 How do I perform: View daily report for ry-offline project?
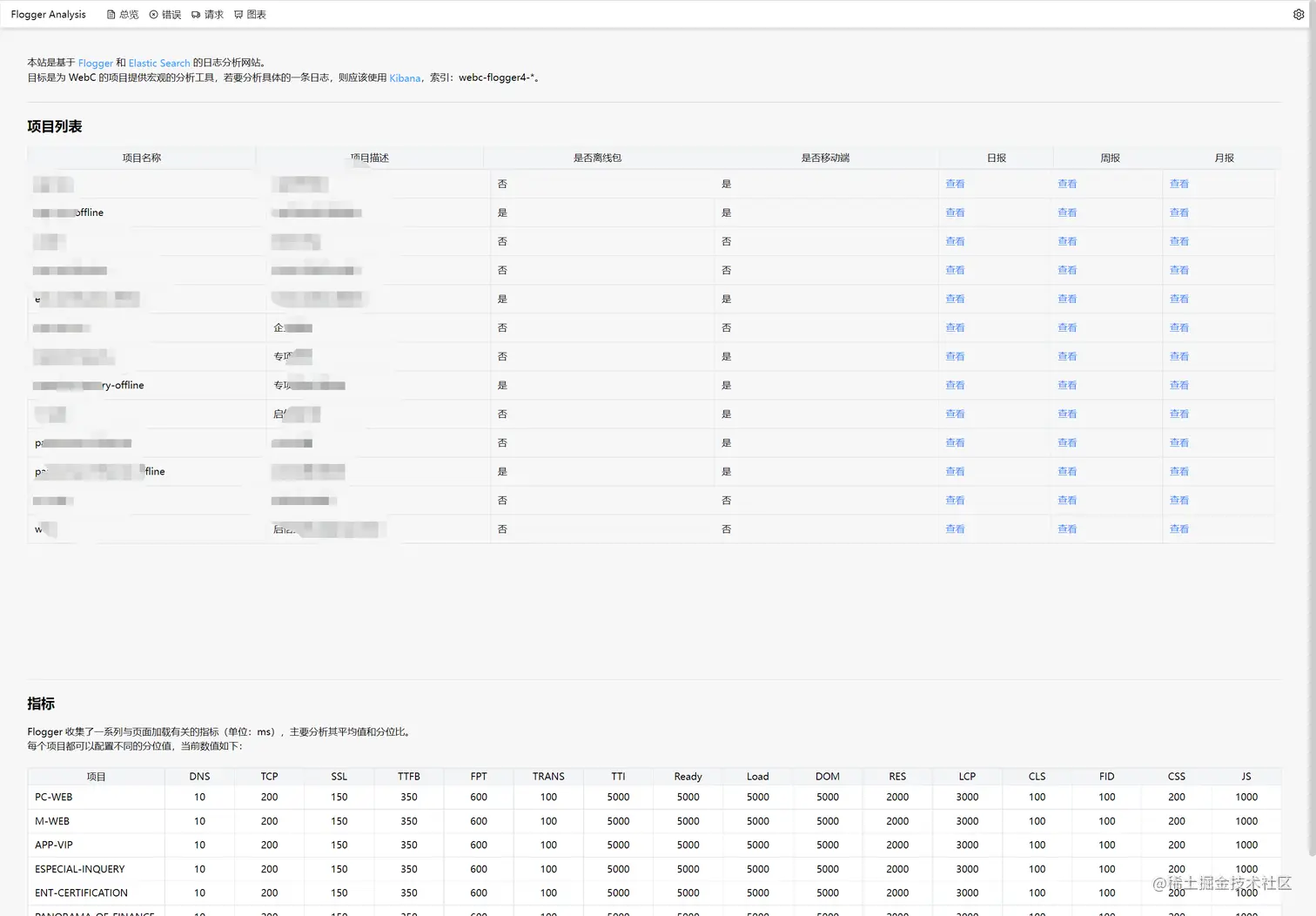pyautogui.click(x=955, y=385)
